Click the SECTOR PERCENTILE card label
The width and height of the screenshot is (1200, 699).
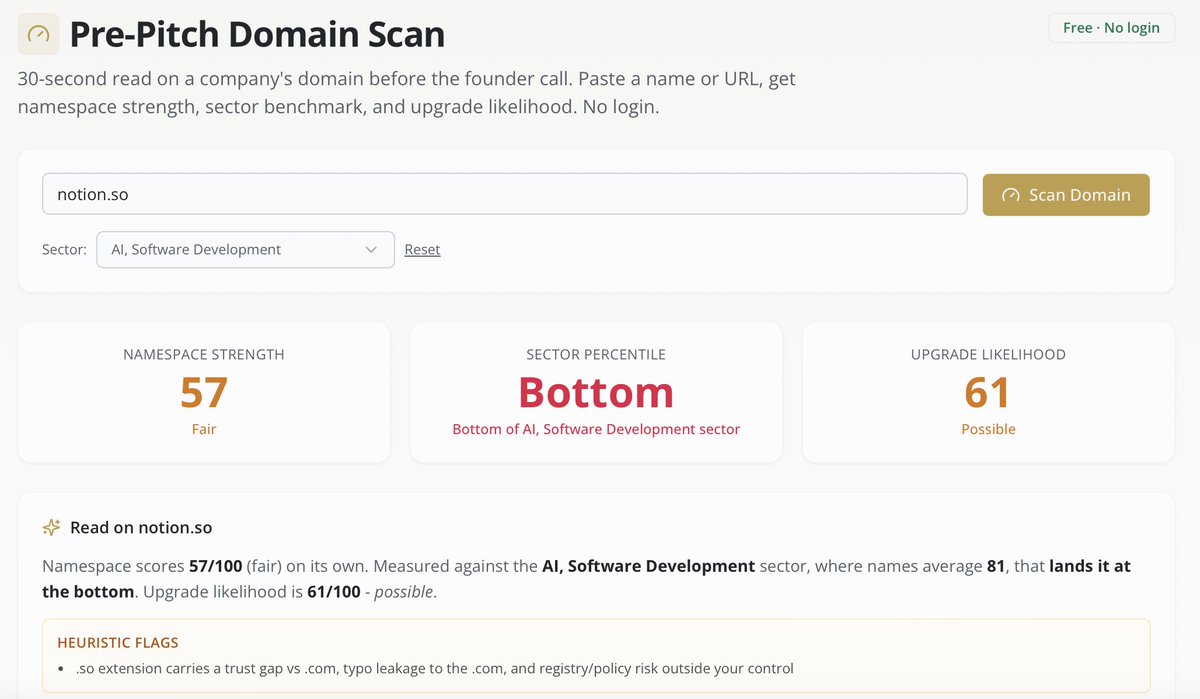coord(596,354)
